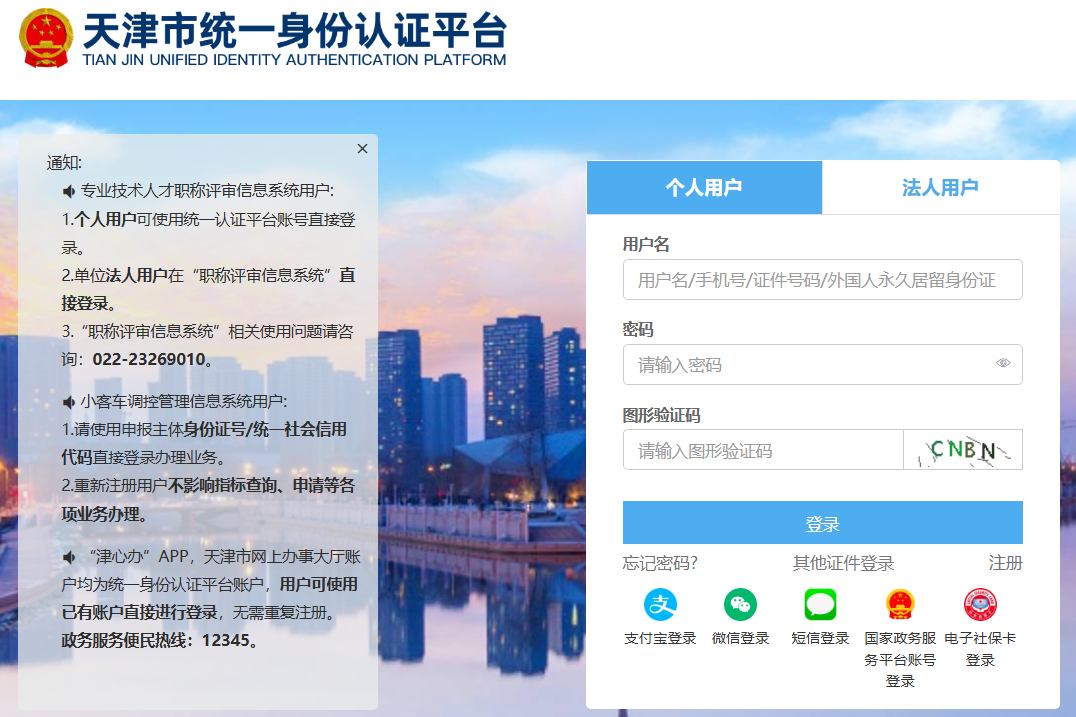
Task: Close the 通知 notice panel
Action: [362, 149]
